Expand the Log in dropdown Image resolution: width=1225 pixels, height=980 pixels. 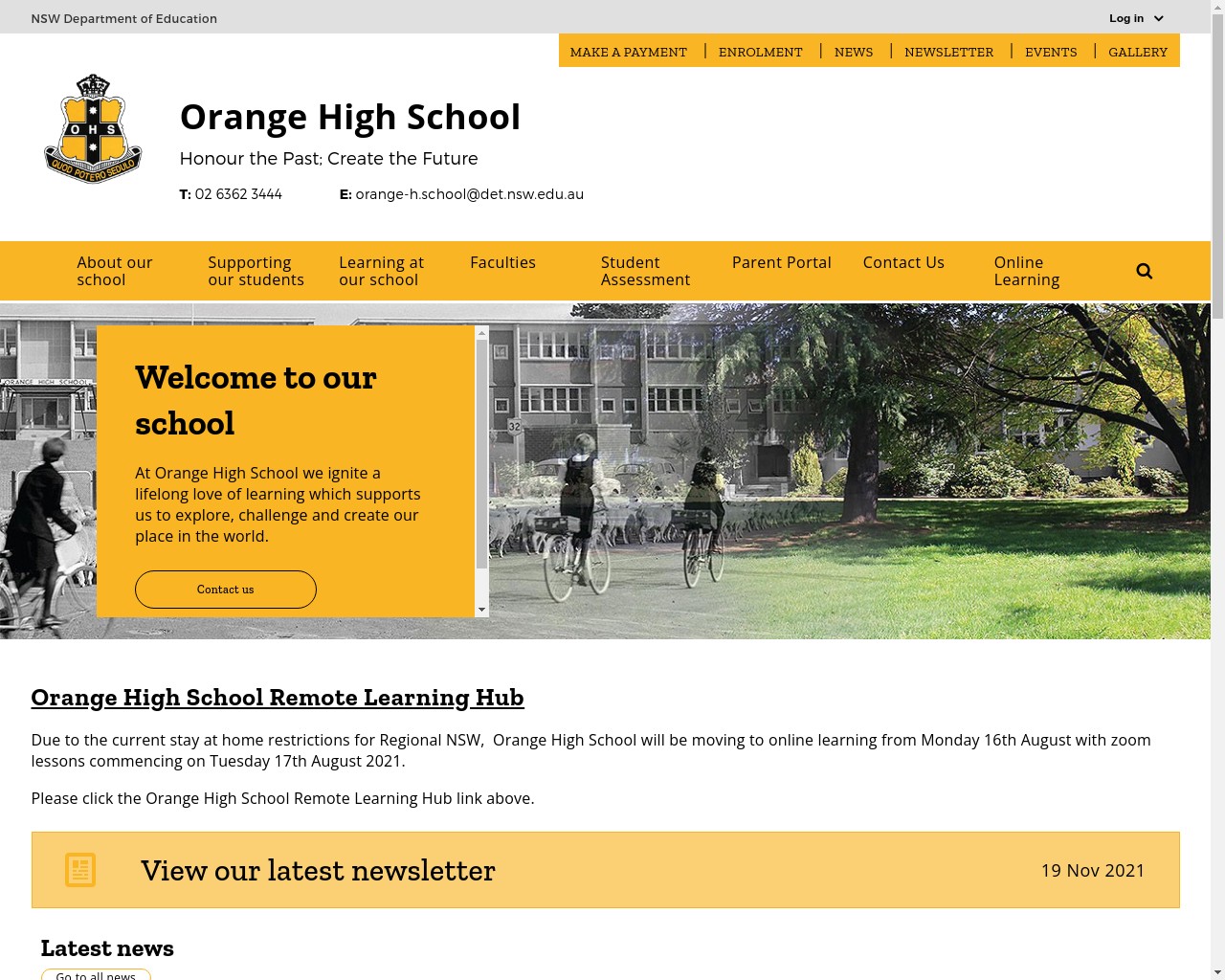tap(1136, 18)
